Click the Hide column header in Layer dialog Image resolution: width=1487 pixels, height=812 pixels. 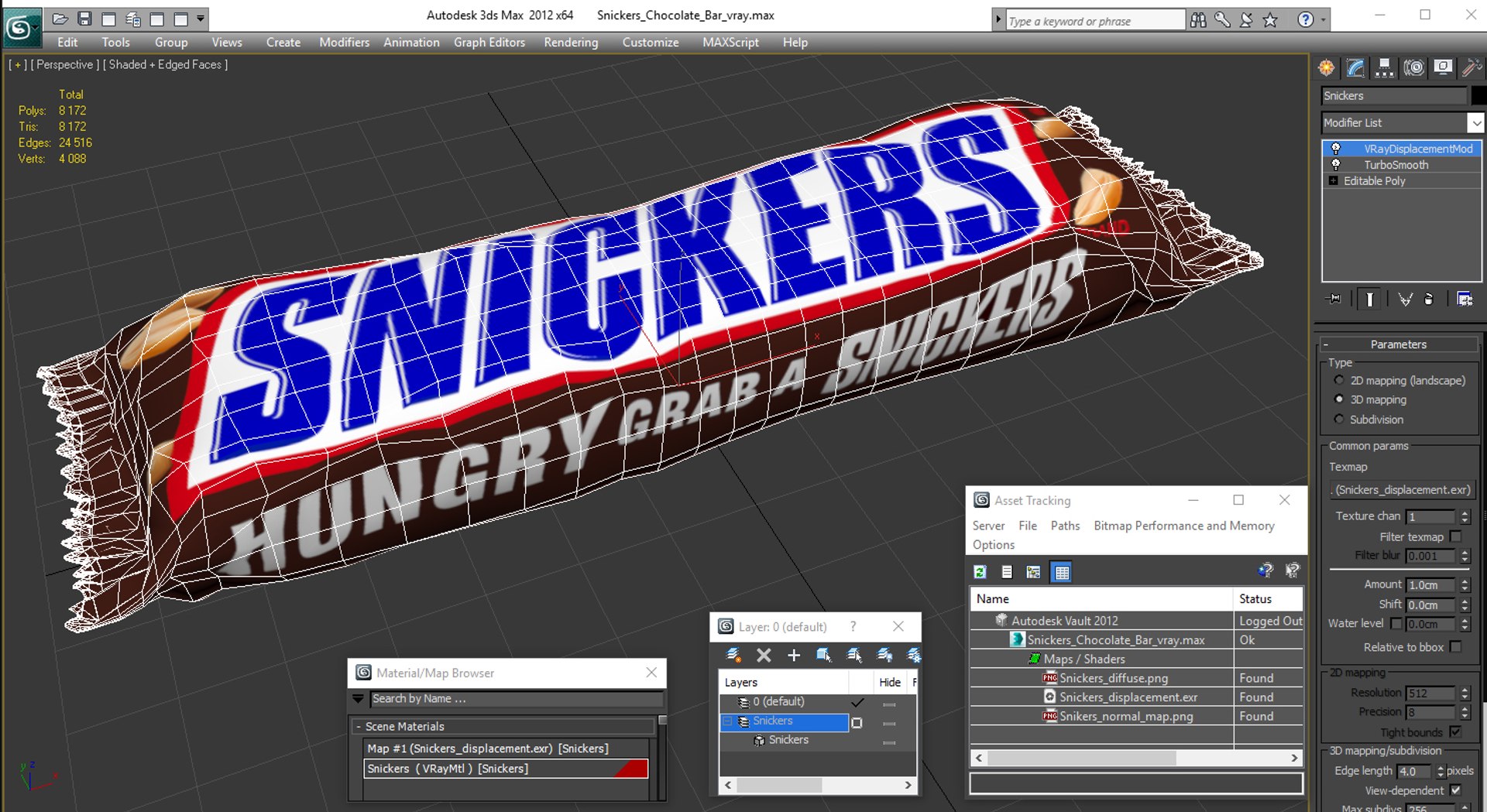click(890, 682)
